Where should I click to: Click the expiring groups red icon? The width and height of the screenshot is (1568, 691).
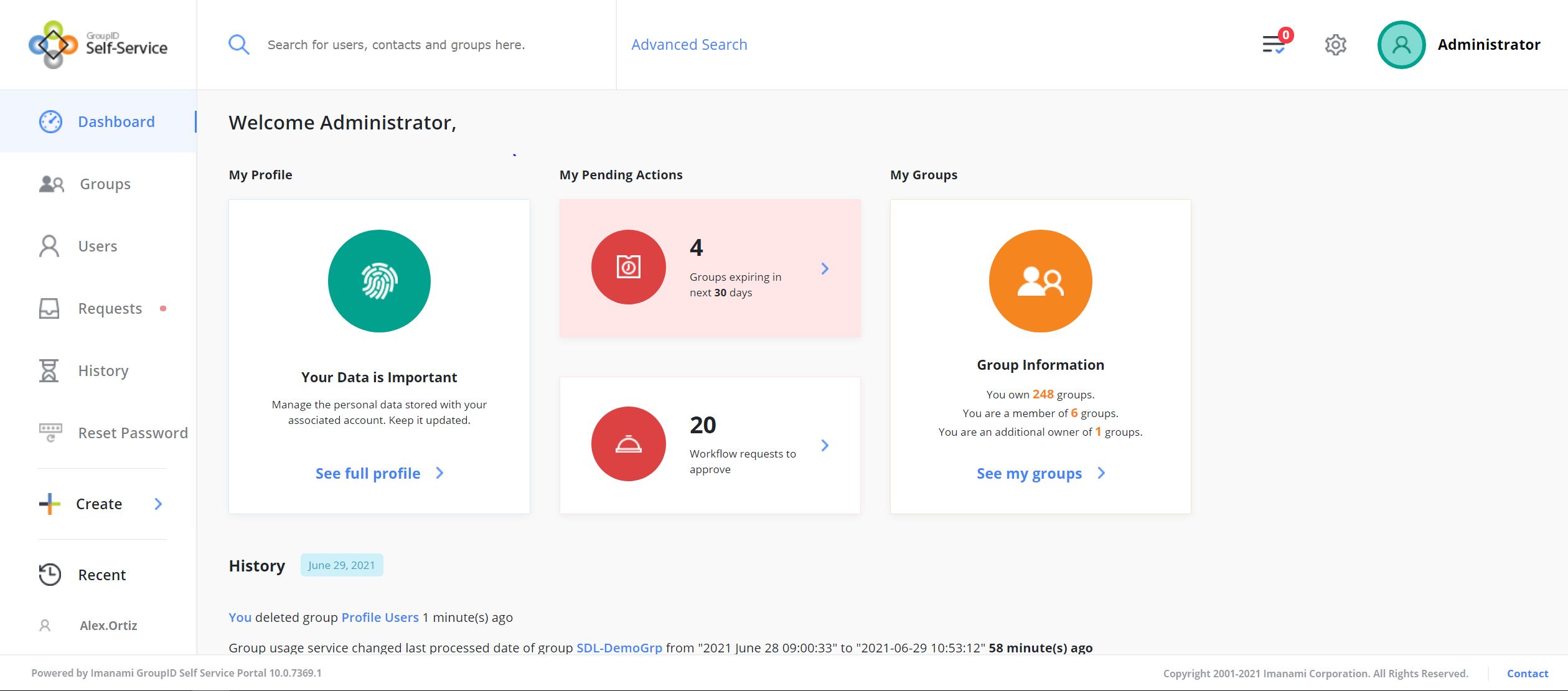(x=628, y=267)
